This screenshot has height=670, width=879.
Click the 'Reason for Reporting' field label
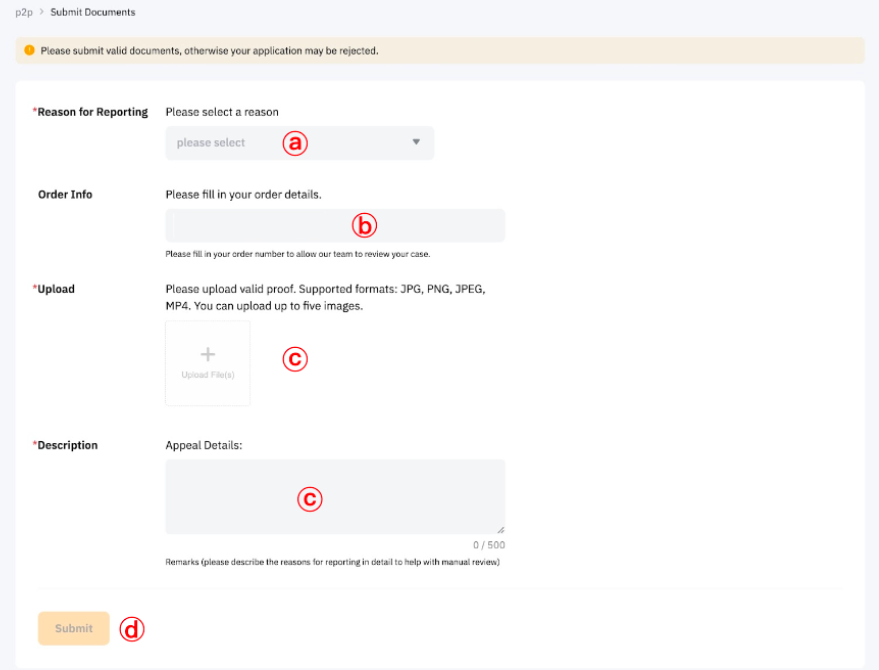point(92,112)
